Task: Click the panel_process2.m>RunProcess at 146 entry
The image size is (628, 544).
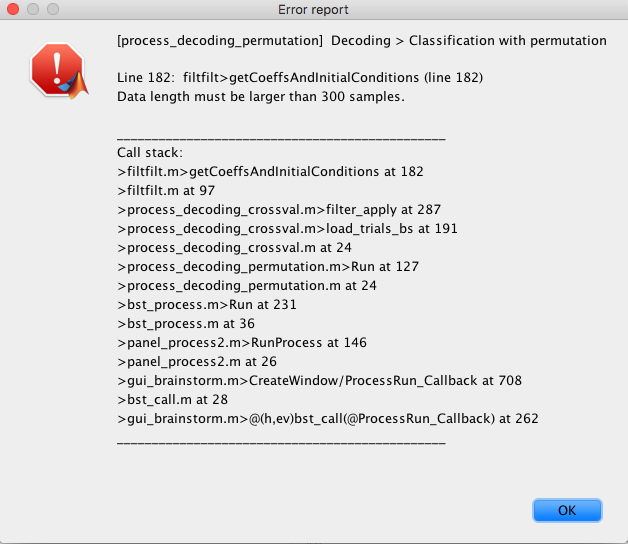Action: 242,343
